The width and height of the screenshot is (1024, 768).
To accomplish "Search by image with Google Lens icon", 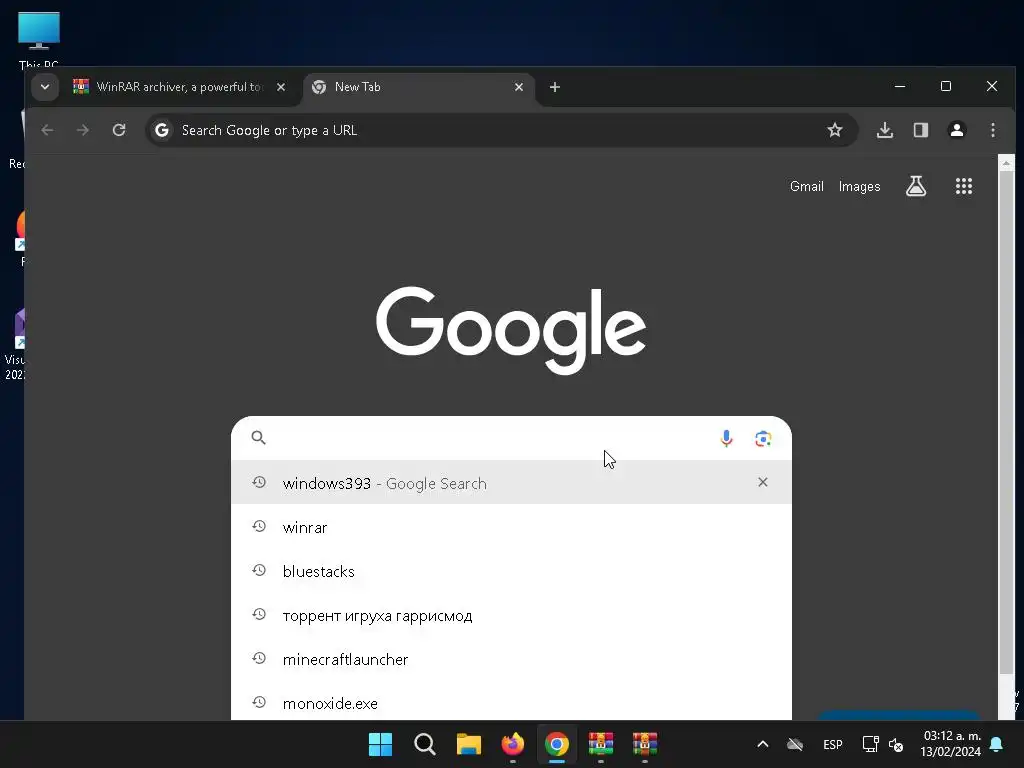I will click(x=763, y=438).
